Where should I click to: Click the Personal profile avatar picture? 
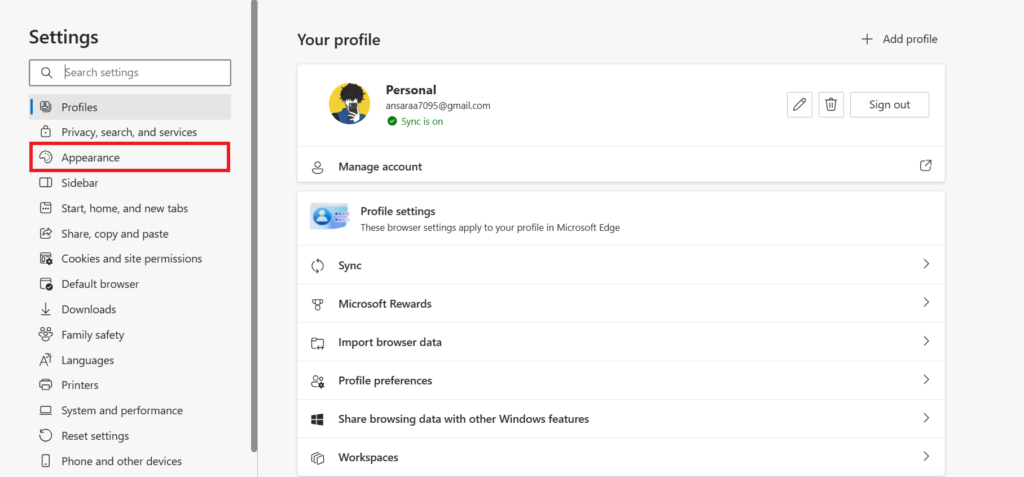pos(349,104)
